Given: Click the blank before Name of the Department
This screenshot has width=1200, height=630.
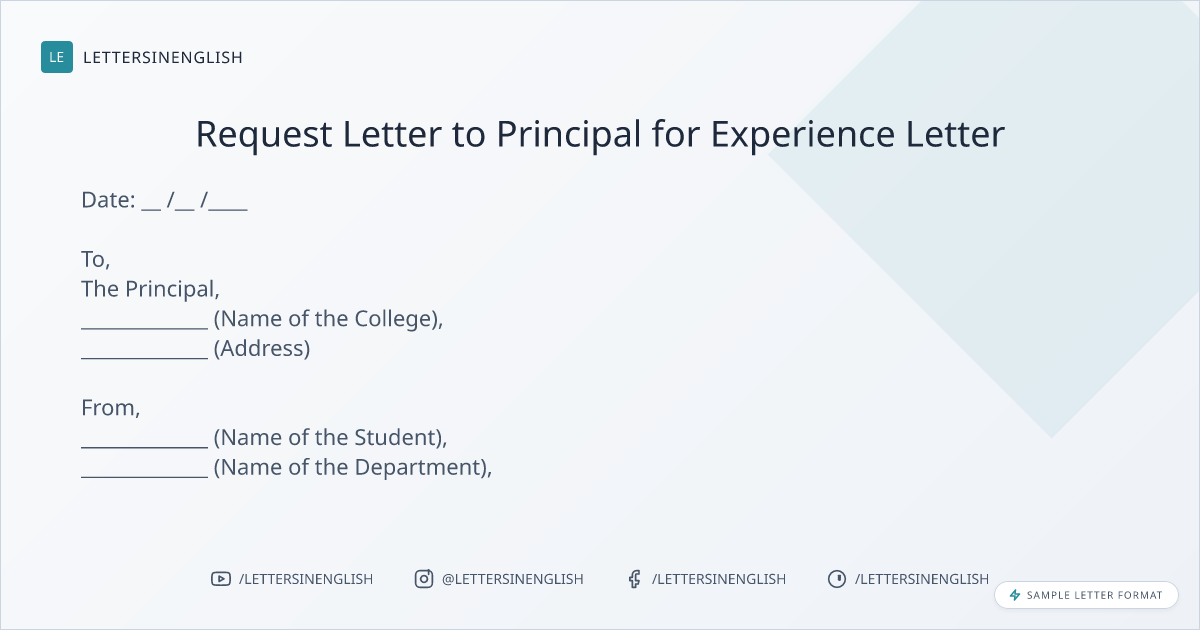Looking at the screenshot, I should tap(144, 471).
